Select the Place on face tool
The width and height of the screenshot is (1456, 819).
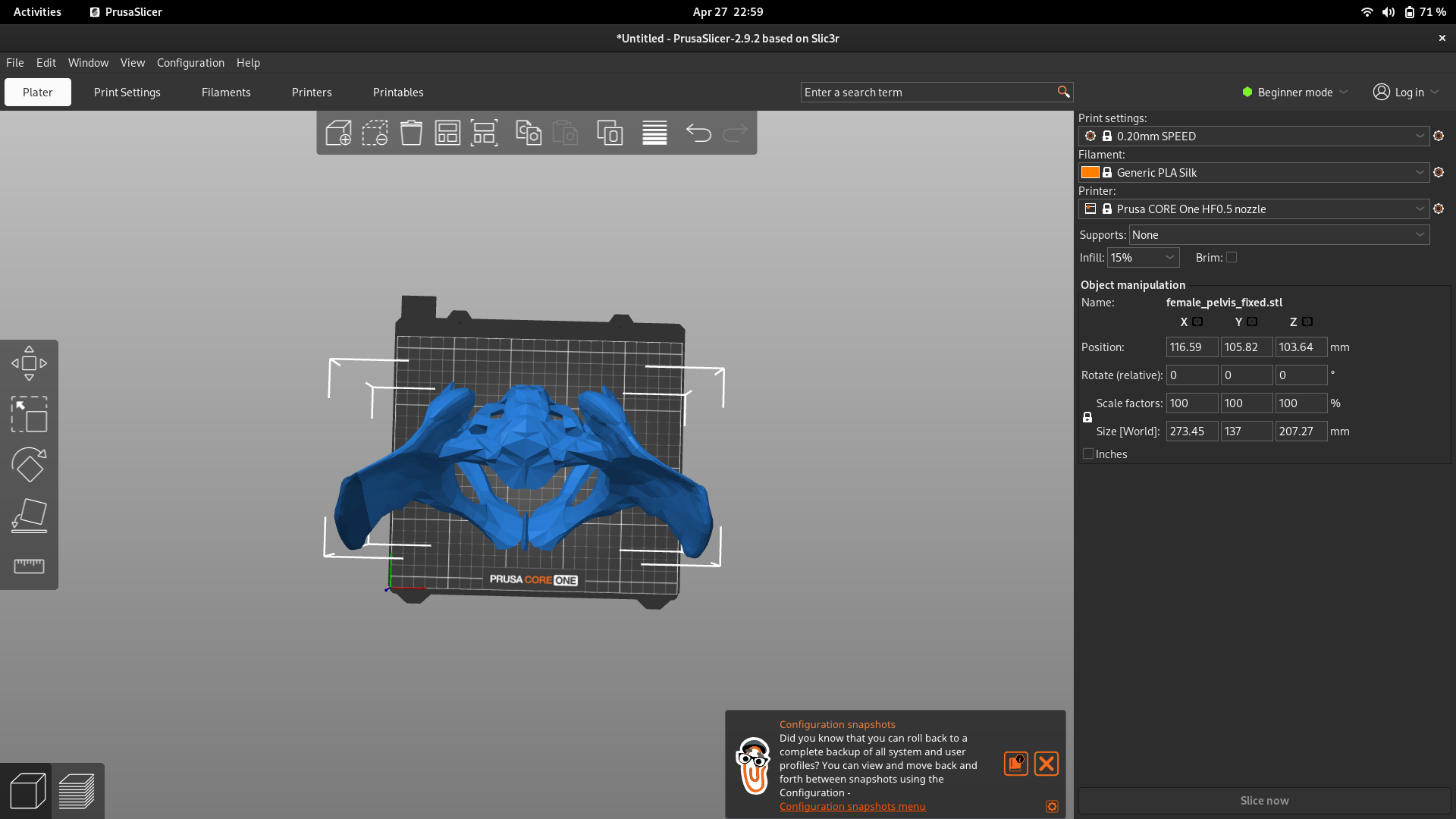click(x=29, y=516)
